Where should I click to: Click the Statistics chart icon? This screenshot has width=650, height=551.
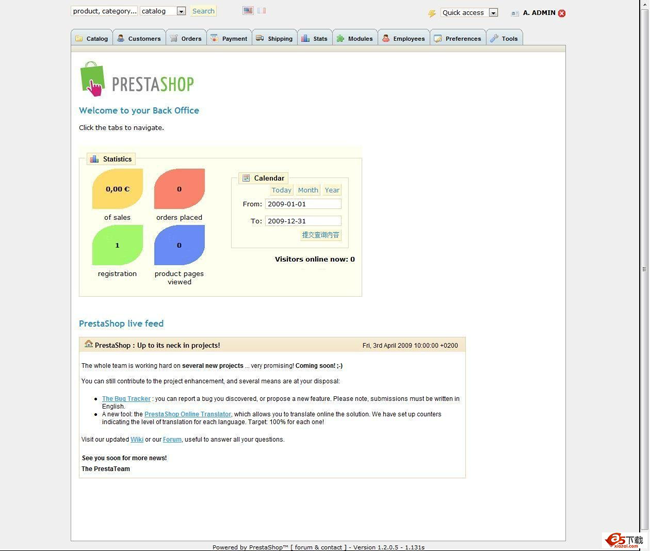pyautogui.click(x=95, y=159)
